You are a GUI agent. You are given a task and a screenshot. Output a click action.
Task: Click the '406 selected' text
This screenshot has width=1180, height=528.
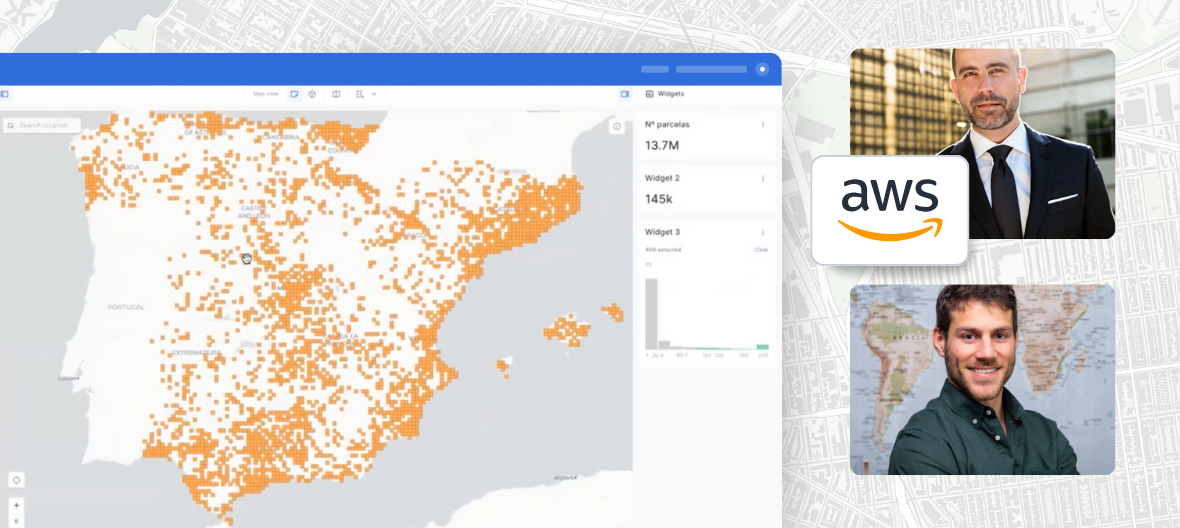663,250
